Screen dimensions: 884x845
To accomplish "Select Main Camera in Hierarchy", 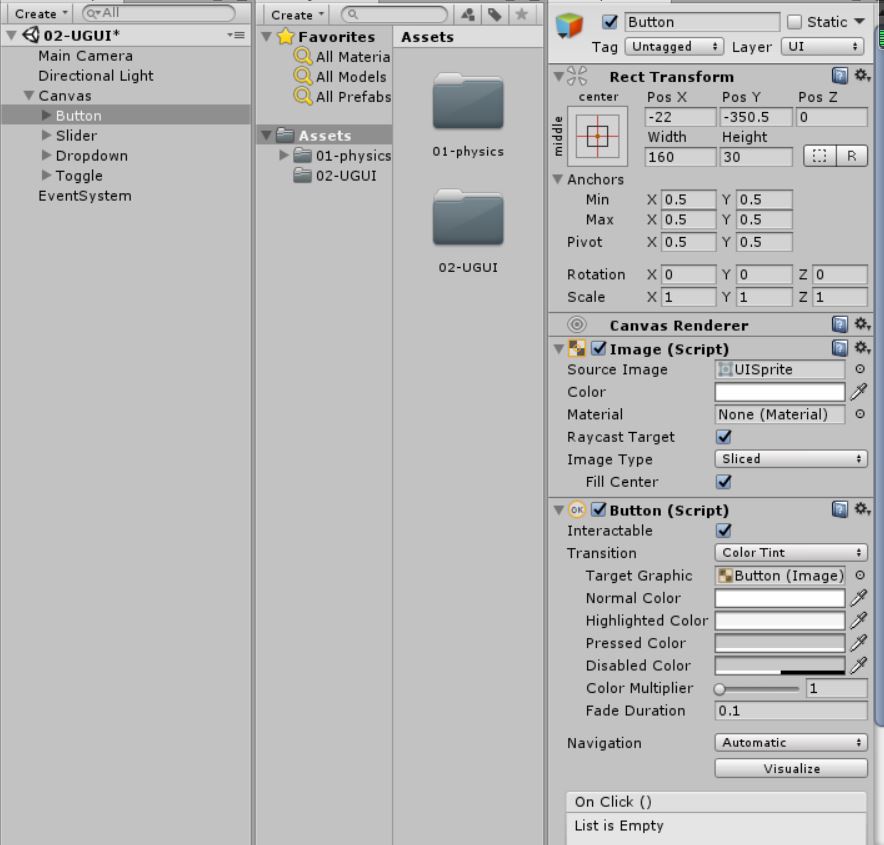I will (x=85, y=56).
